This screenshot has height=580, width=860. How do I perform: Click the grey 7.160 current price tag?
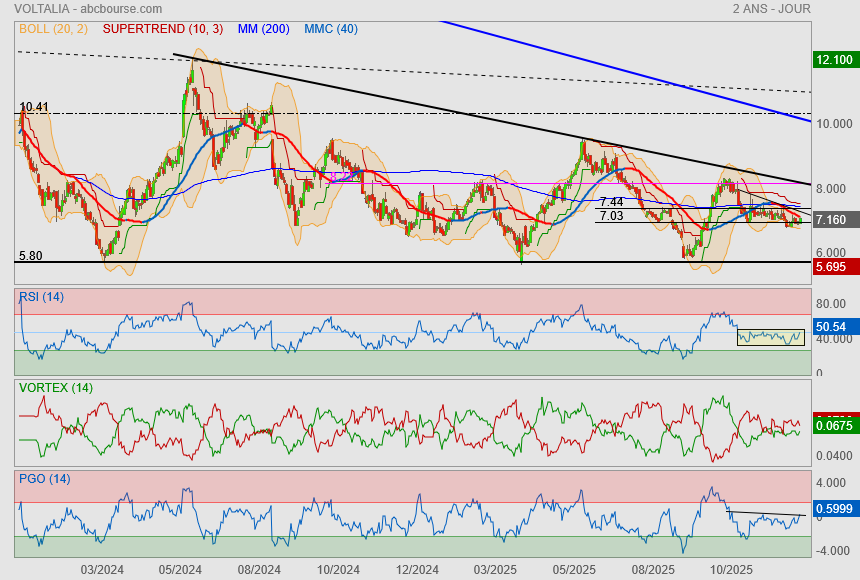832,220
